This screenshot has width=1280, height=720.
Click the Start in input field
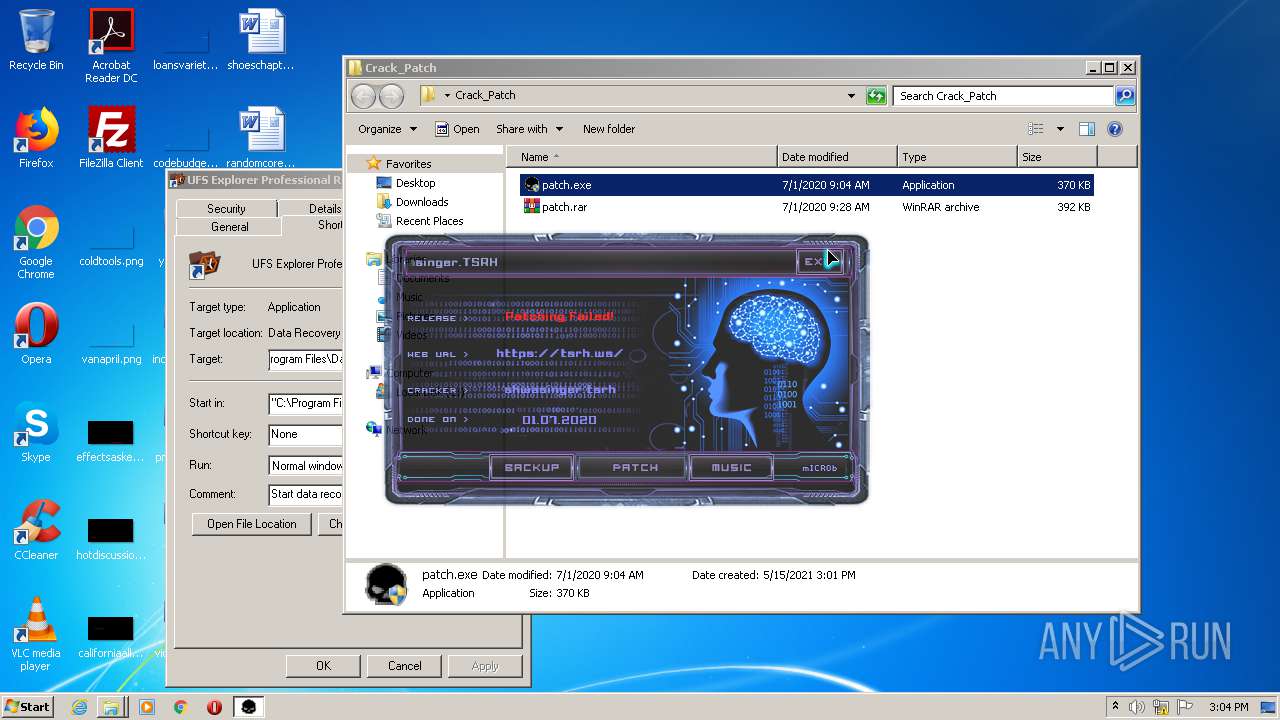point(305,404)
